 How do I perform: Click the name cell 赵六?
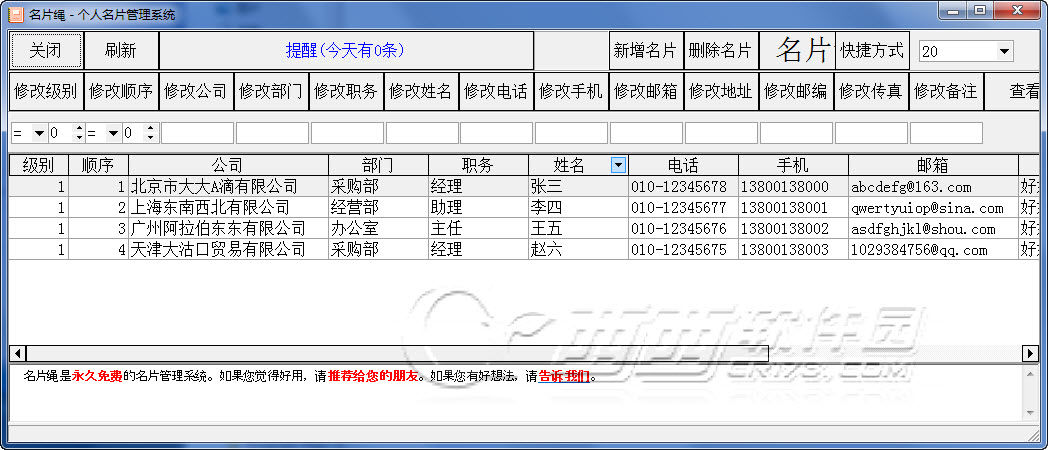(x=578, y=250)
